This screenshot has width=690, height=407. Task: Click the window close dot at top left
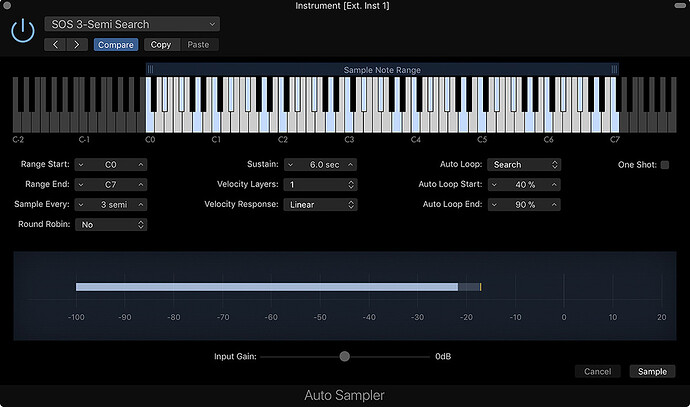7,5
